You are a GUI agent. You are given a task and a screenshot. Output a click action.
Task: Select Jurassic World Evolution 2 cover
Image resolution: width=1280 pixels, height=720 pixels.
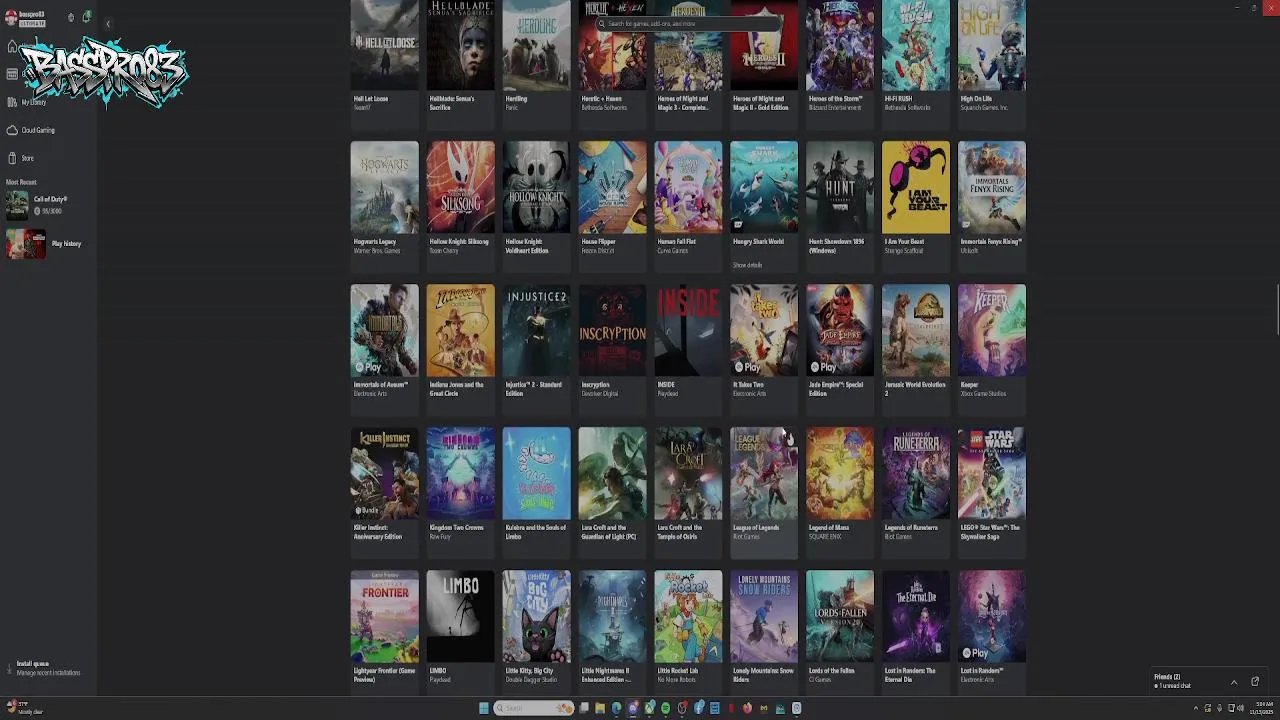(916, 330)
